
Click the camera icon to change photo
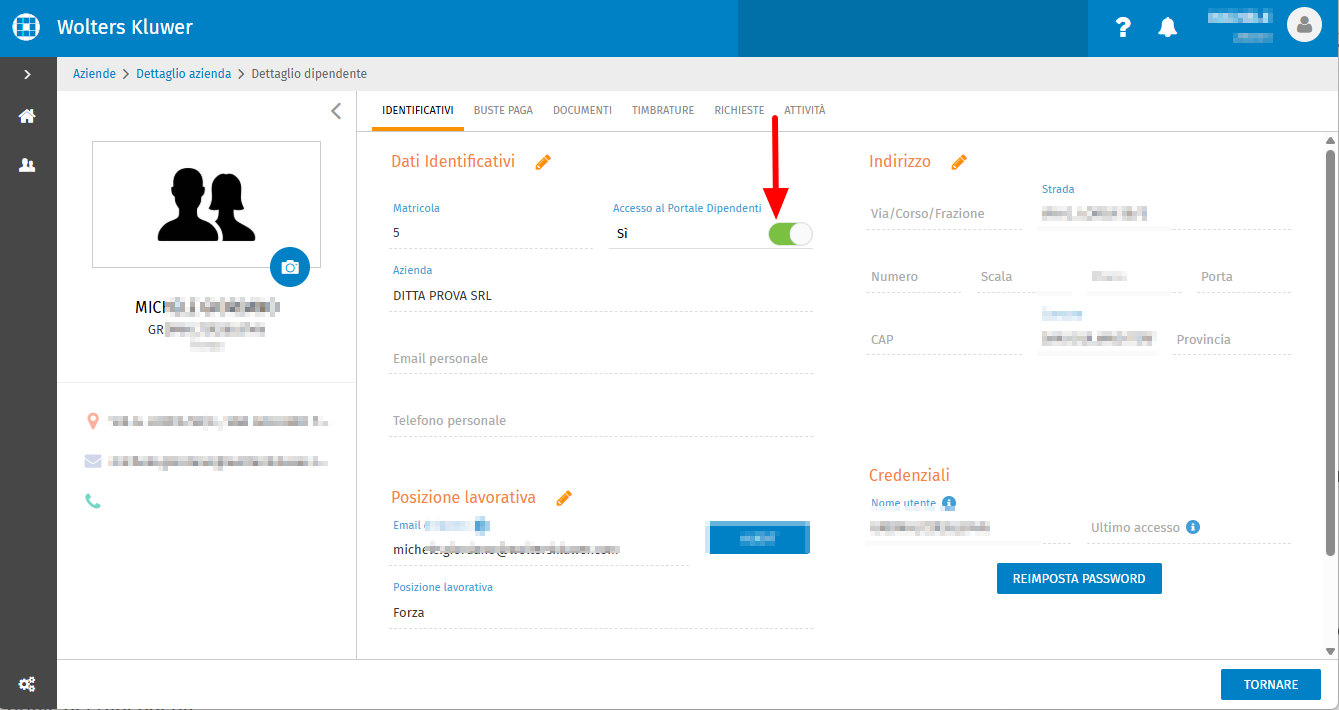[x=290, y=267]
